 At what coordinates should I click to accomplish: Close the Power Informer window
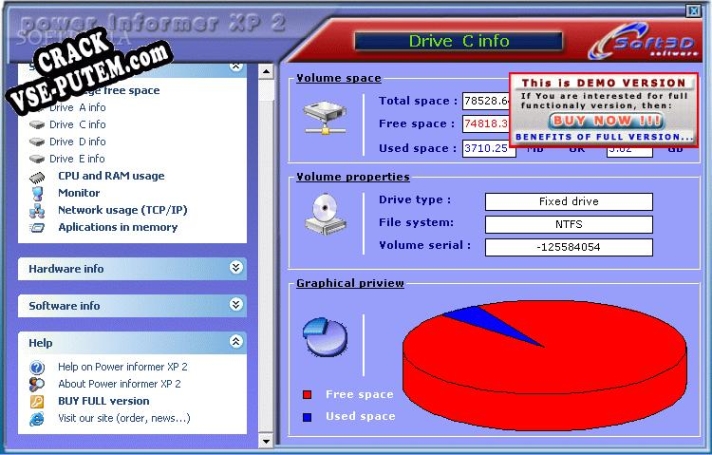[x=693, y=11]
